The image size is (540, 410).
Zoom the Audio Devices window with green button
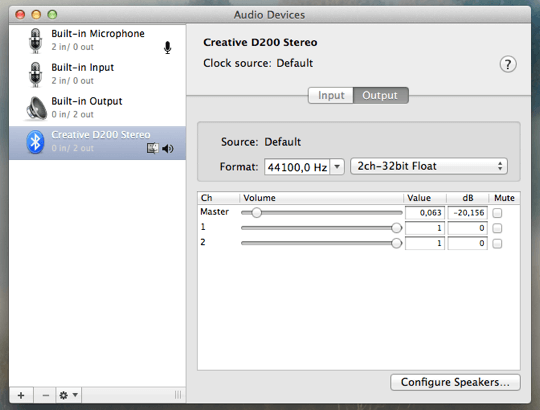pos(52,14)
